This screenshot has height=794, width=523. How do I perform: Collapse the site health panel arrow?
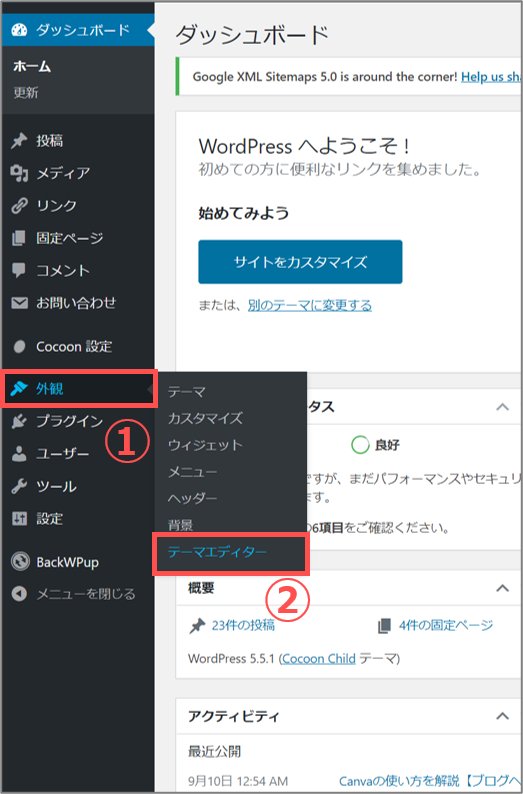[x=502, y=407]
